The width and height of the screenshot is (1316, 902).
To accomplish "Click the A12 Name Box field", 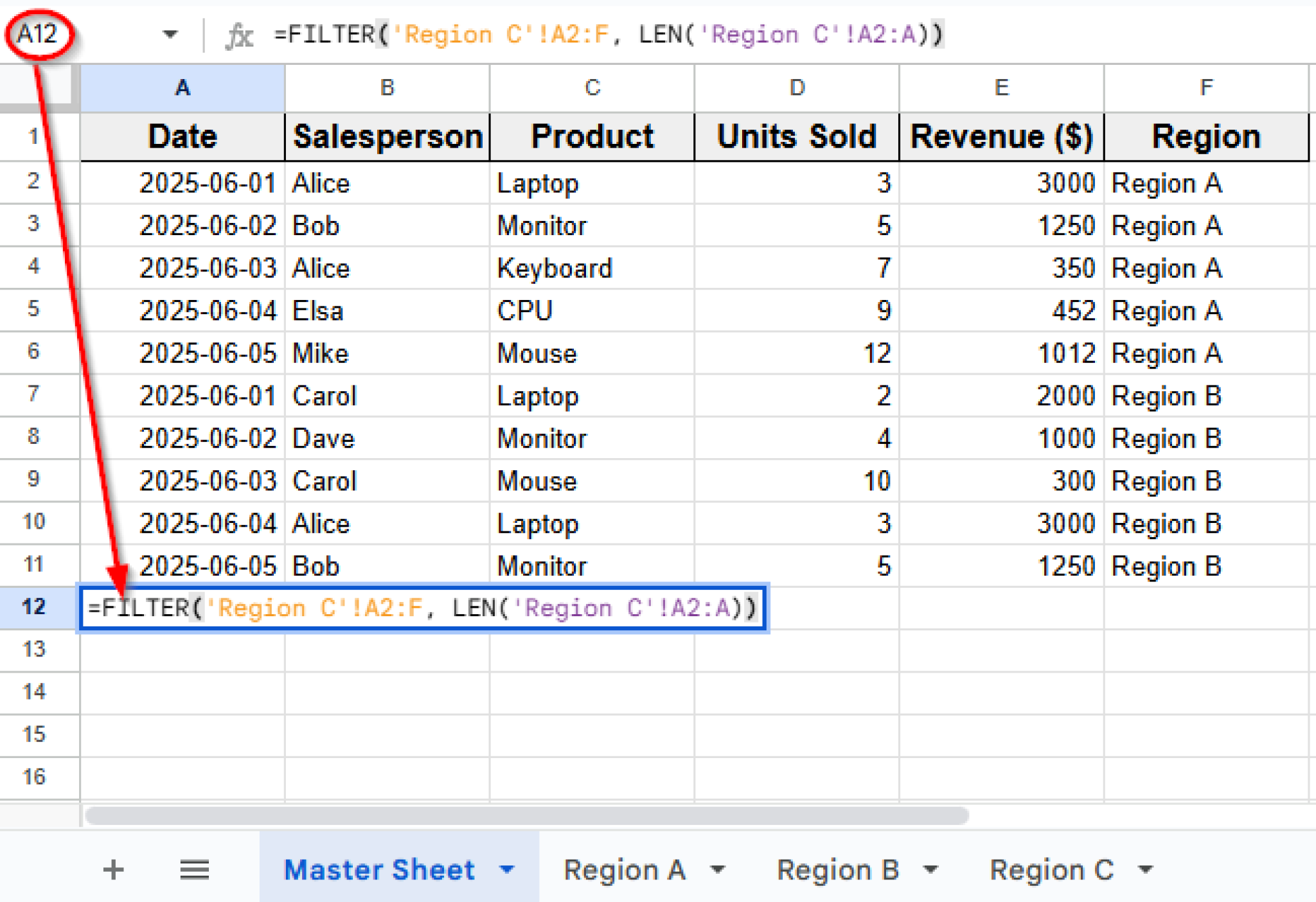I will 39,34.
